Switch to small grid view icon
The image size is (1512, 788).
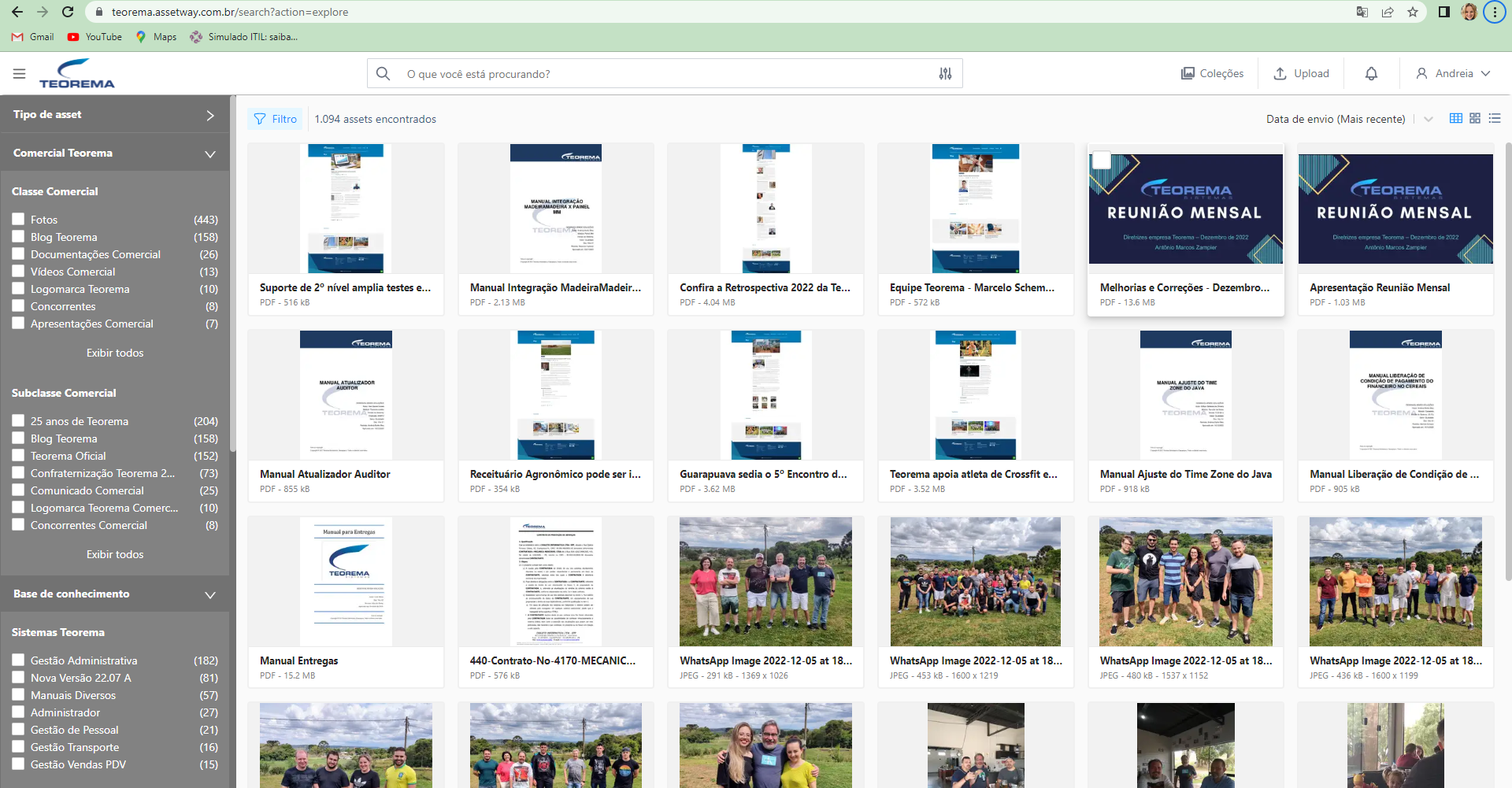click(x=1456, y=118)
